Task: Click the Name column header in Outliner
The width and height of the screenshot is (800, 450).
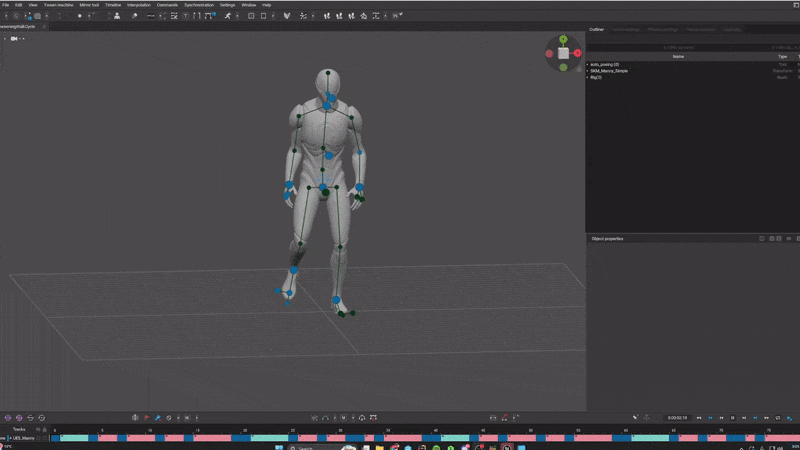Action: (678, 56)
